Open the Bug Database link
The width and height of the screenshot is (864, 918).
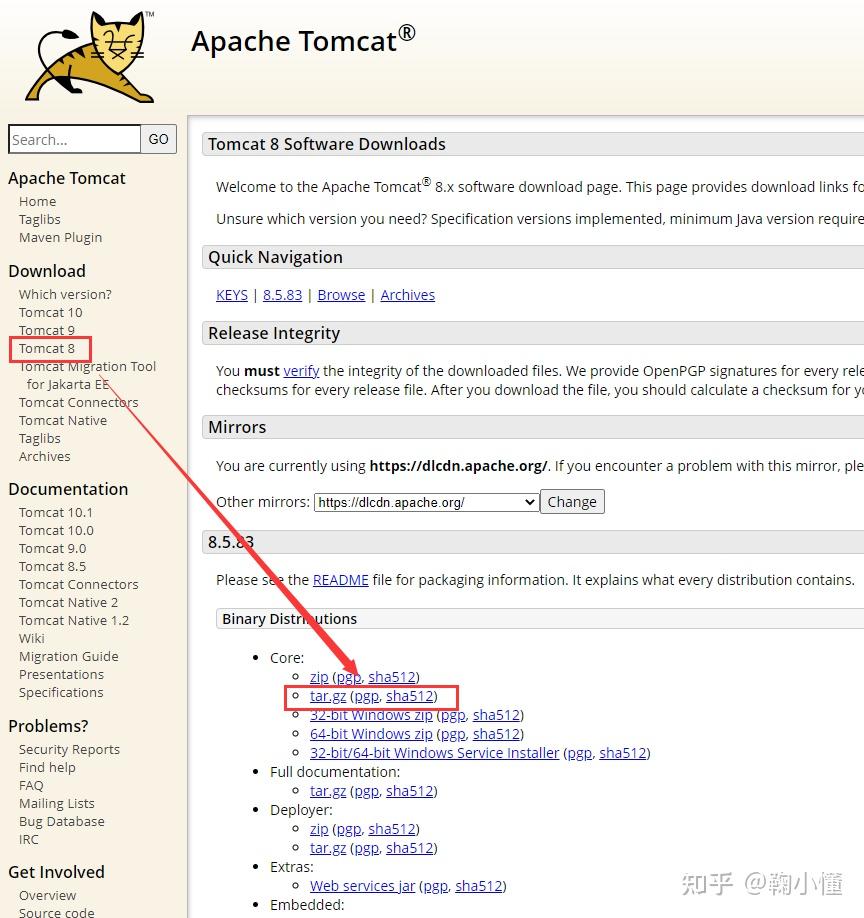61,822
